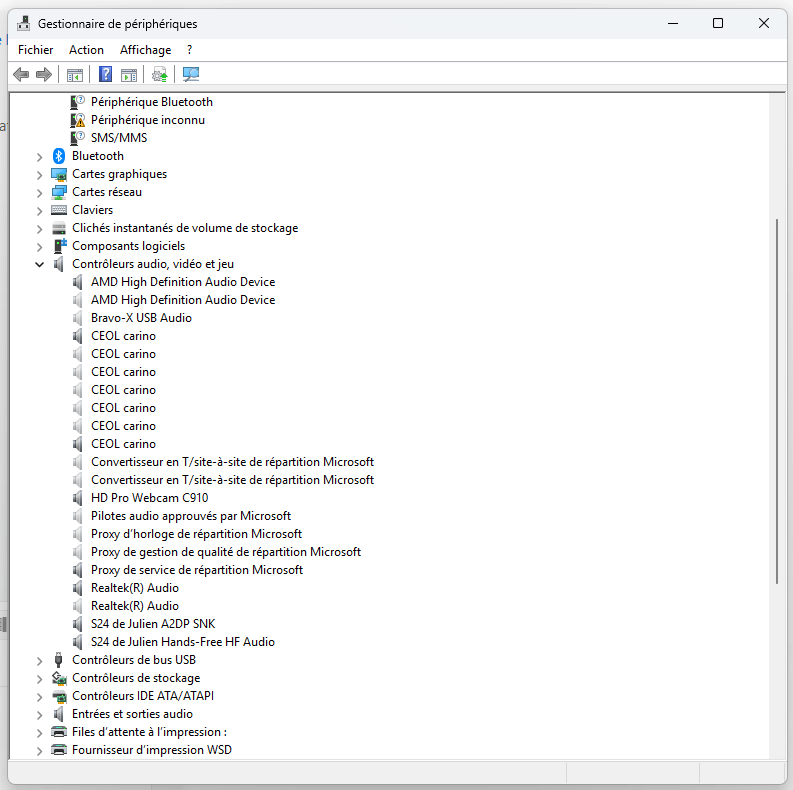Open the ? help menu
The width and height of the screenshot is (793, 790).
click(190, 50)
